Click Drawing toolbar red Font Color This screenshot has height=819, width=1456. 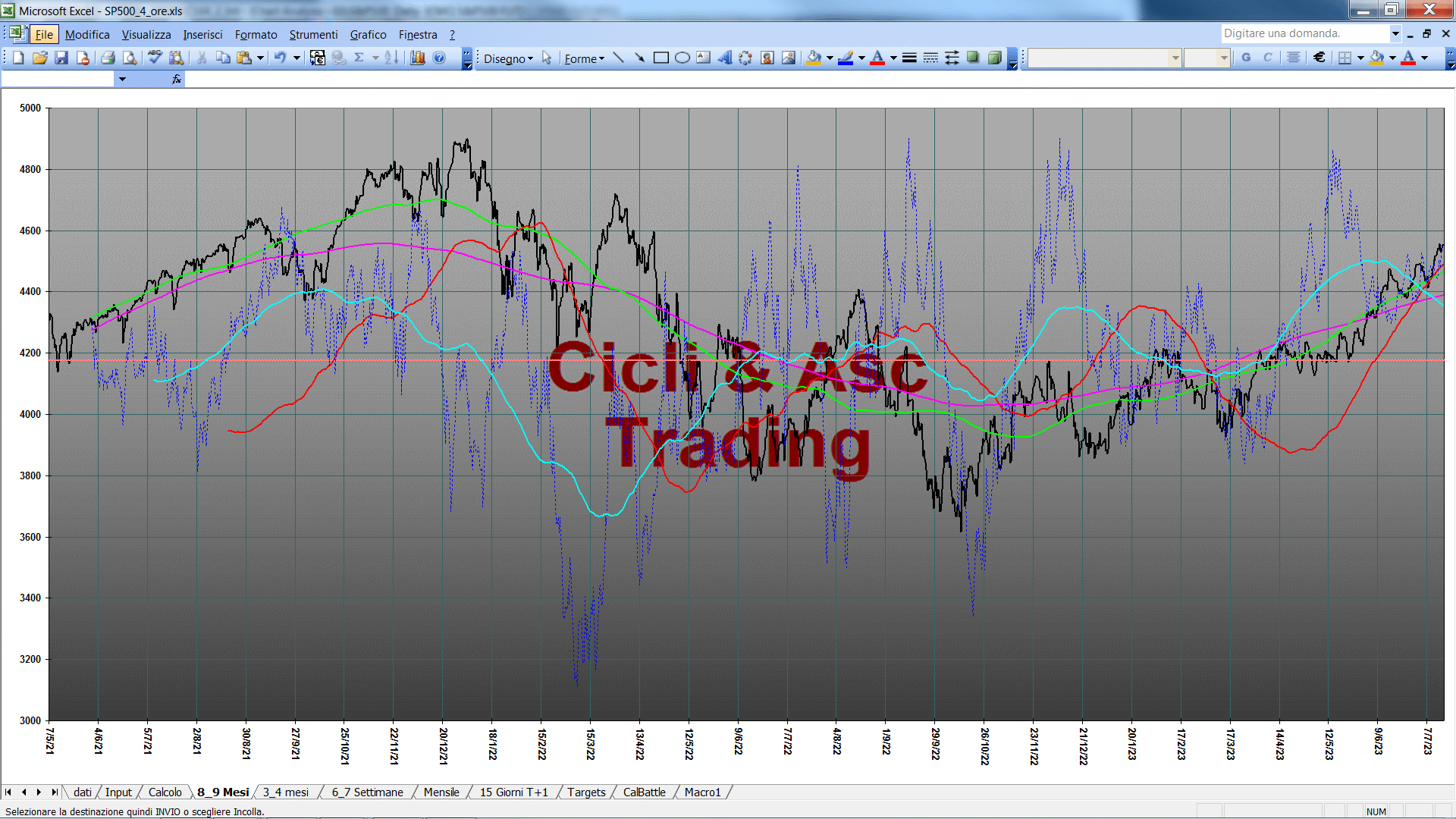click(877, 58)
